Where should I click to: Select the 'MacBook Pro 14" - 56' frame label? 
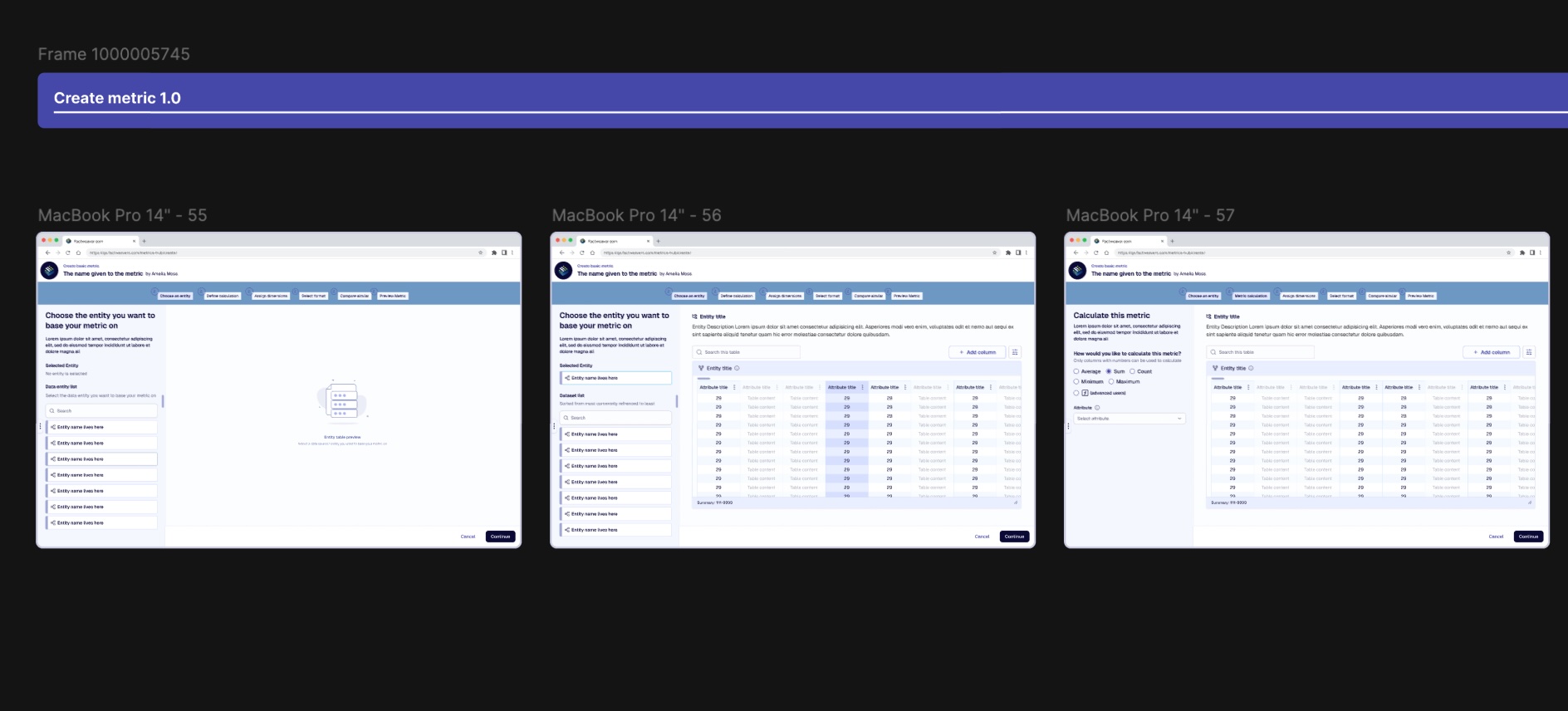(x=636, y=215)
